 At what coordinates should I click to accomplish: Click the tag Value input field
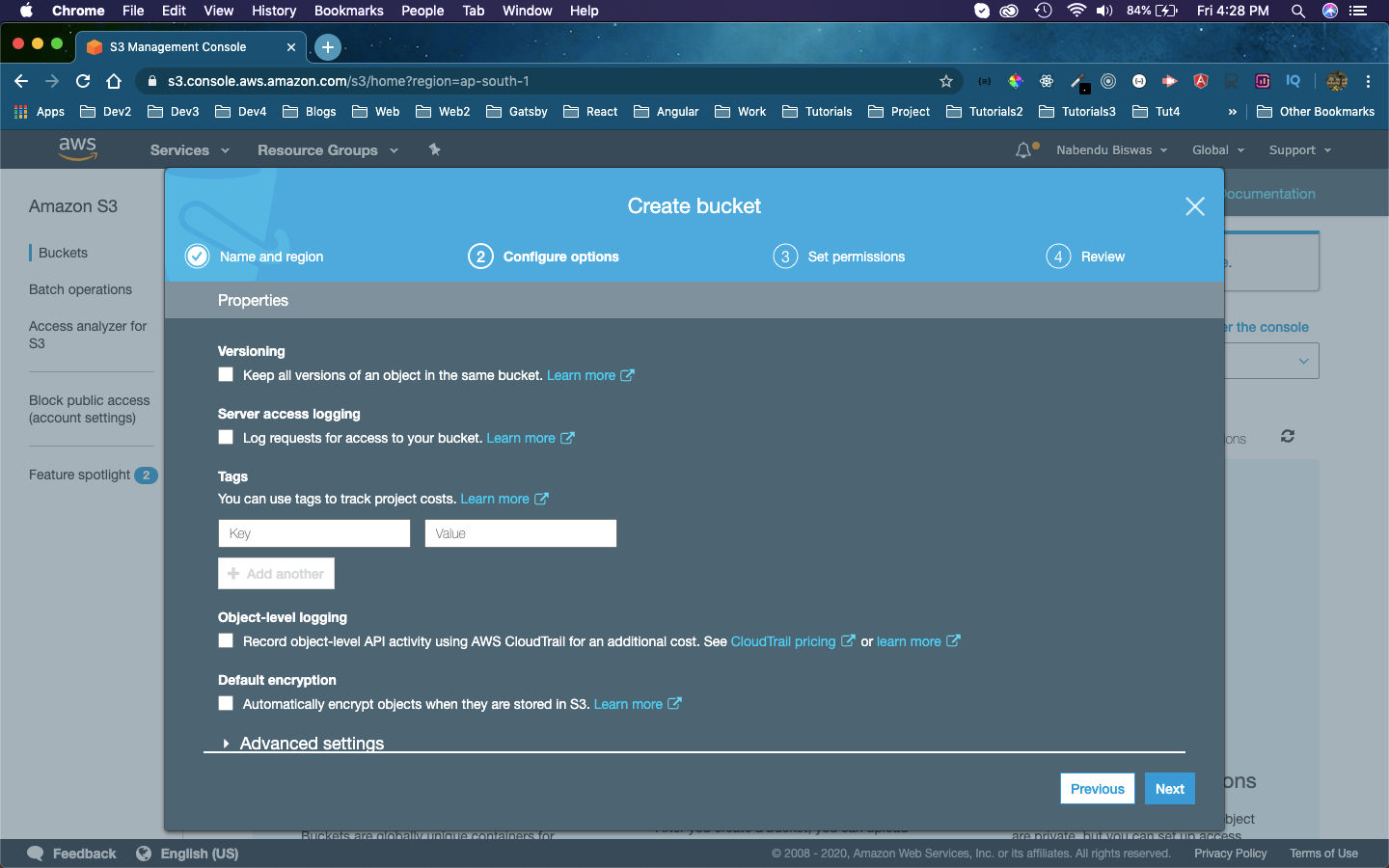tap(521, 533)
